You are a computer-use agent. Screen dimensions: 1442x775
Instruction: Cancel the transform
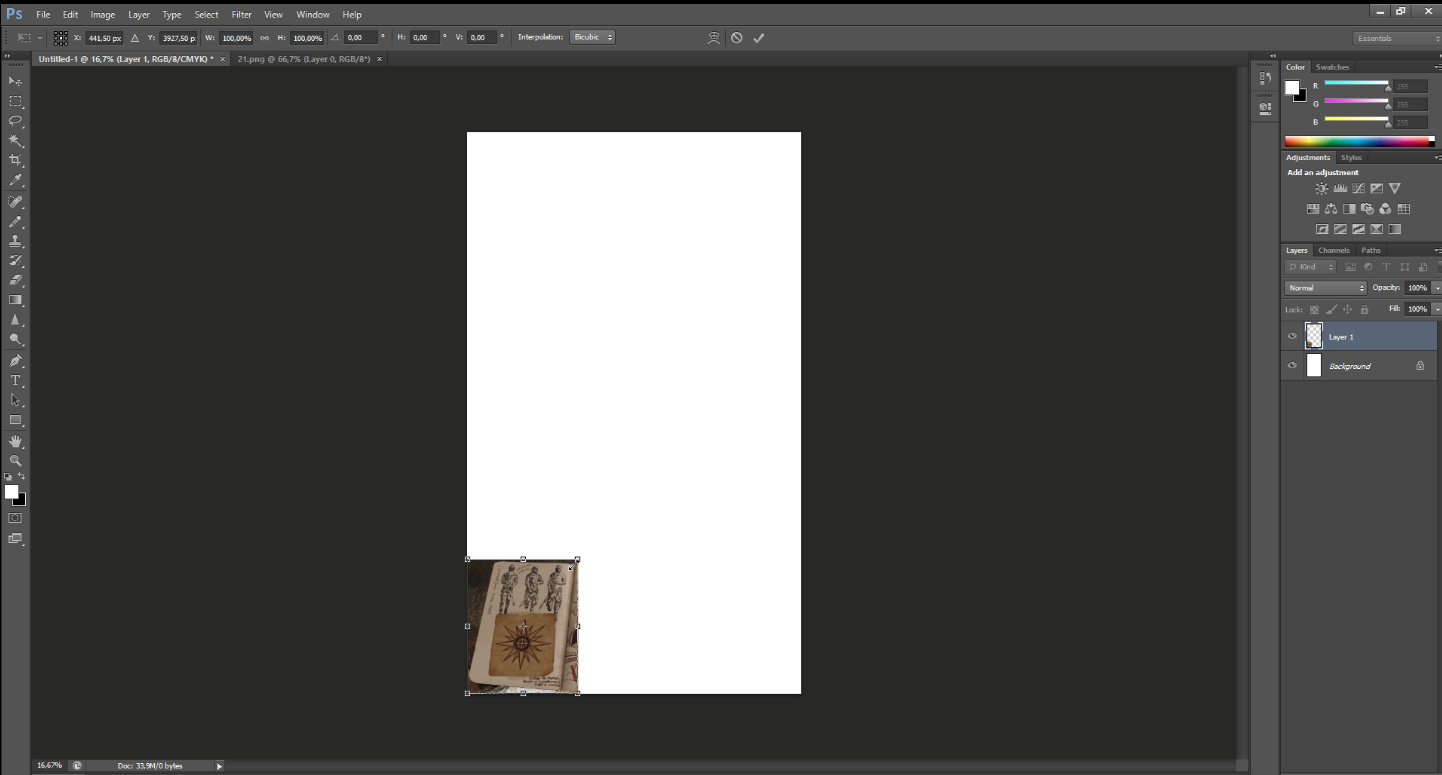pyautogui.click(x=736, y=37)
